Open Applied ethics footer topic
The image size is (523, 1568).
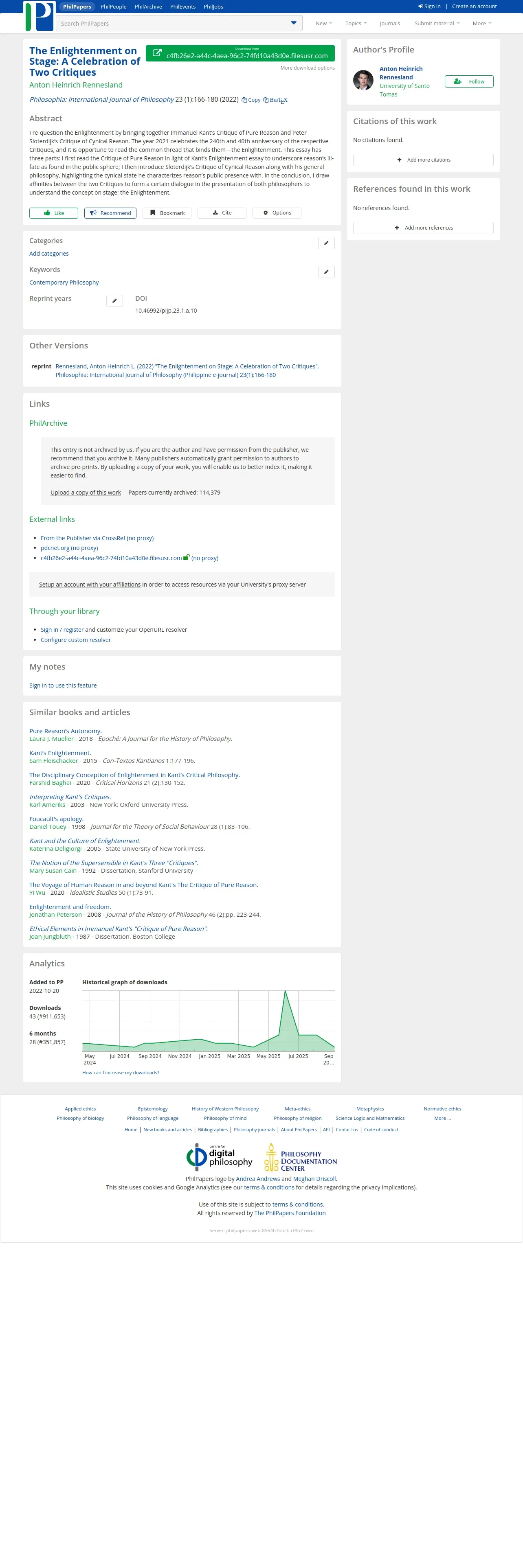80,1109
